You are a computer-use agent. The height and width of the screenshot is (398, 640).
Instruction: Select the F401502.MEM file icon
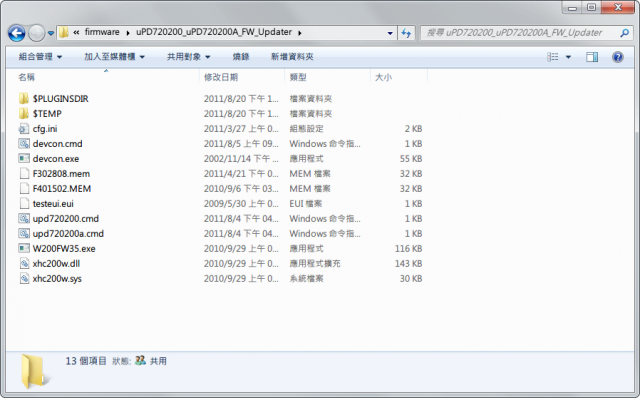pyautogui.click(x=24, y=189)
